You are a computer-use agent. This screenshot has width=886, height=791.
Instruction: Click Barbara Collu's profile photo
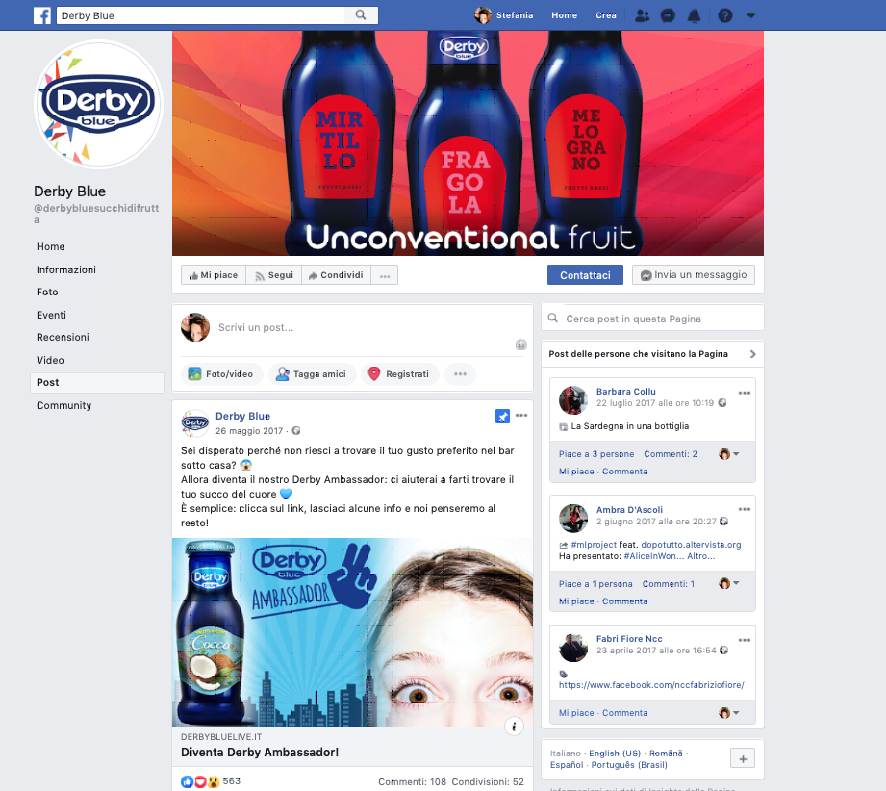(x=573, y=401)
